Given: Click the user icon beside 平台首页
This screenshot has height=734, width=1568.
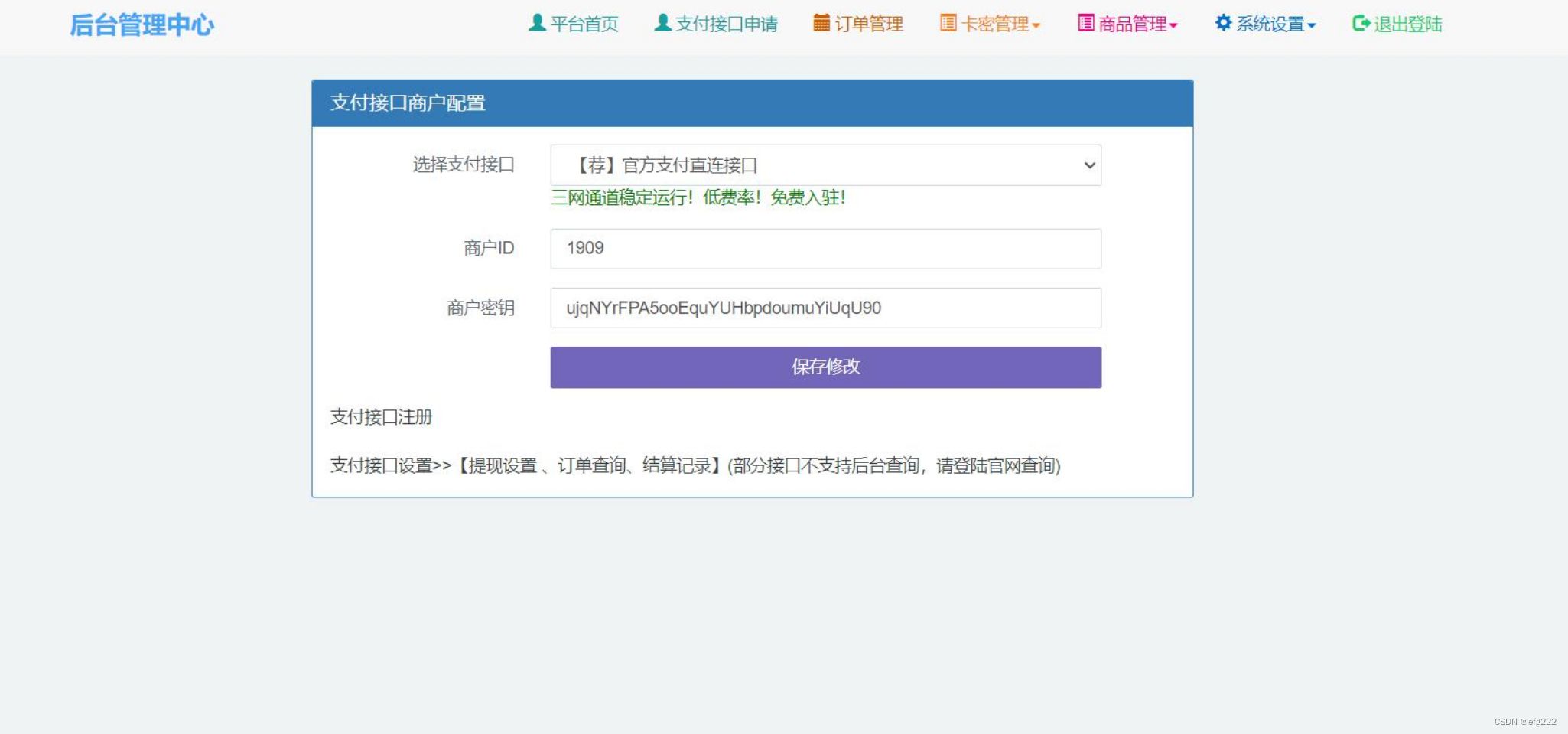Looking at the screenshot, I should click(538, 24).
